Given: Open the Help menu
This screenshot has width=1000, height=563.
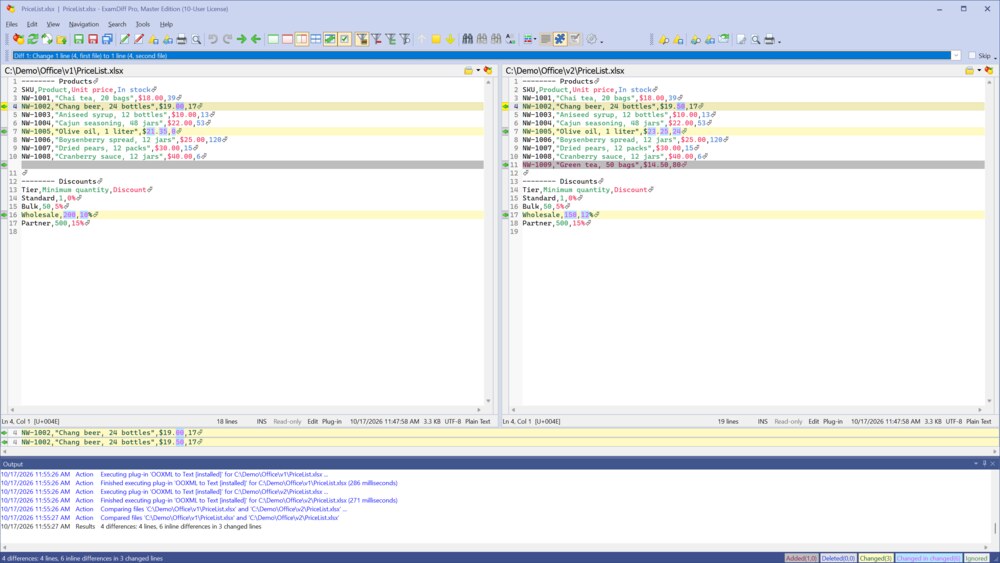Looking at the screenshot, I should tap(166, 24).
